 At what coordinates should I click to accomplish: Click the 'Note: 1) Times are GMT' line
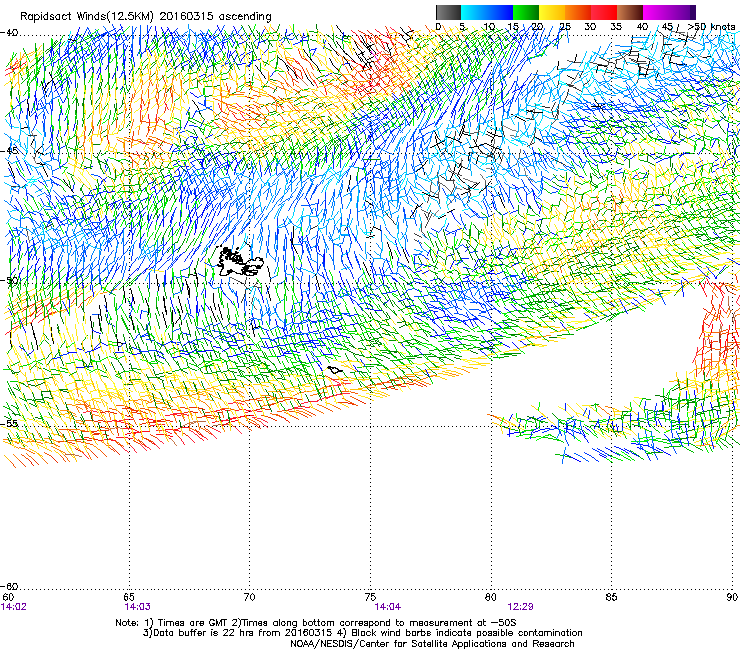(x=316, y=623)
